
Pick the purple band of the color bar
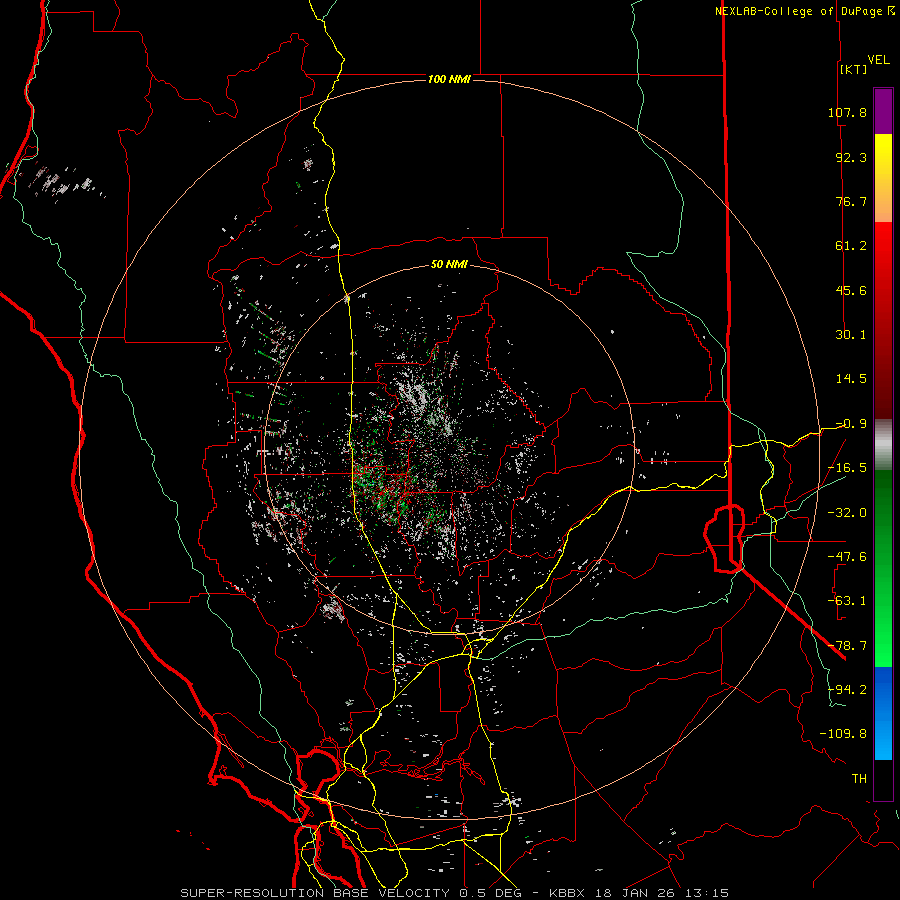click(883, 111)
